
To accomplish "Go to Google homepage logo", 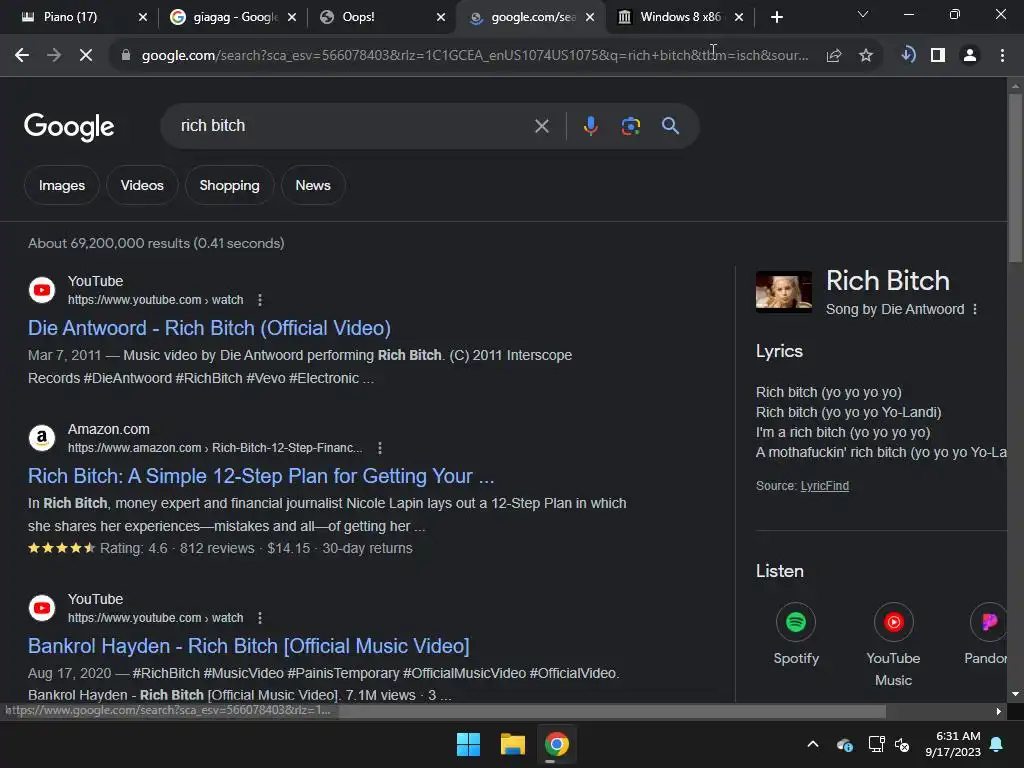I will pyautogui.click(x=69, y=127).
